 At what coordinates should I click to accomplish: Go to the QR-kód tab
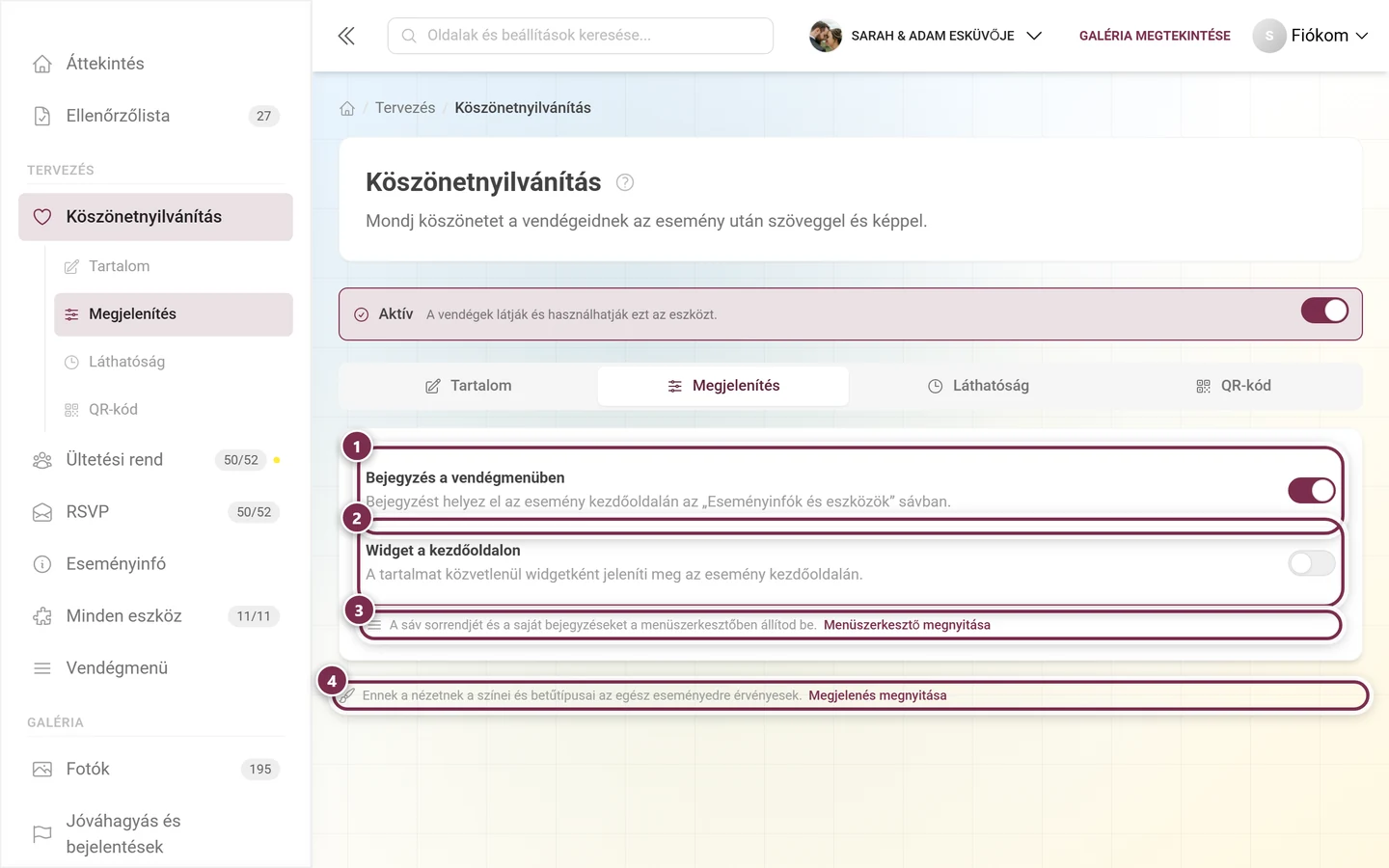pyautogui.click(x=1233, y=386)
